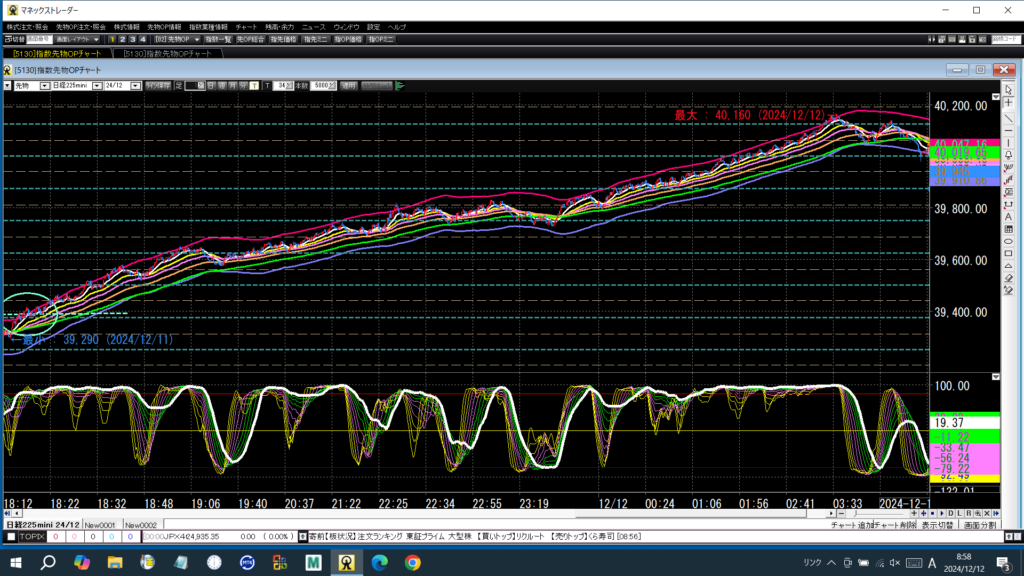Click チャート追加 button
Screen dimensions: 1024x576
coord(853,525)
